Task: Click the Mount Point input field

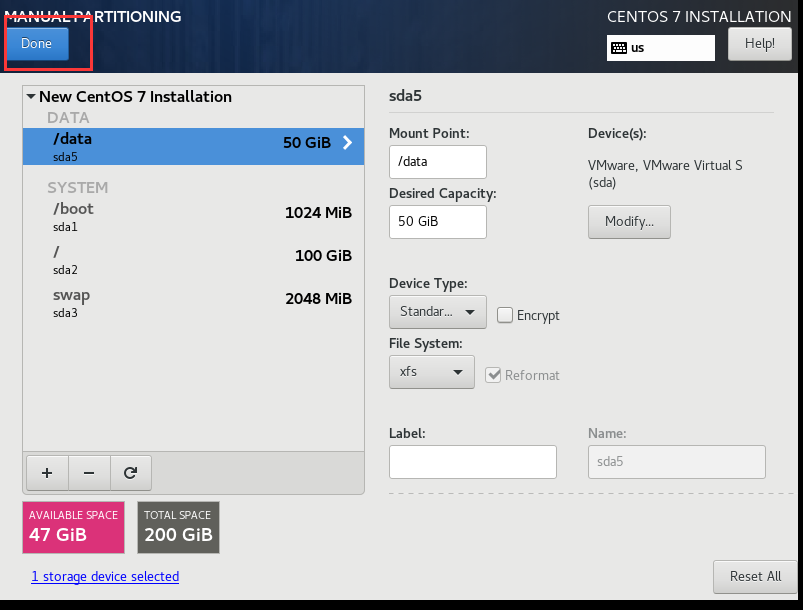Action: coord(437,162)
